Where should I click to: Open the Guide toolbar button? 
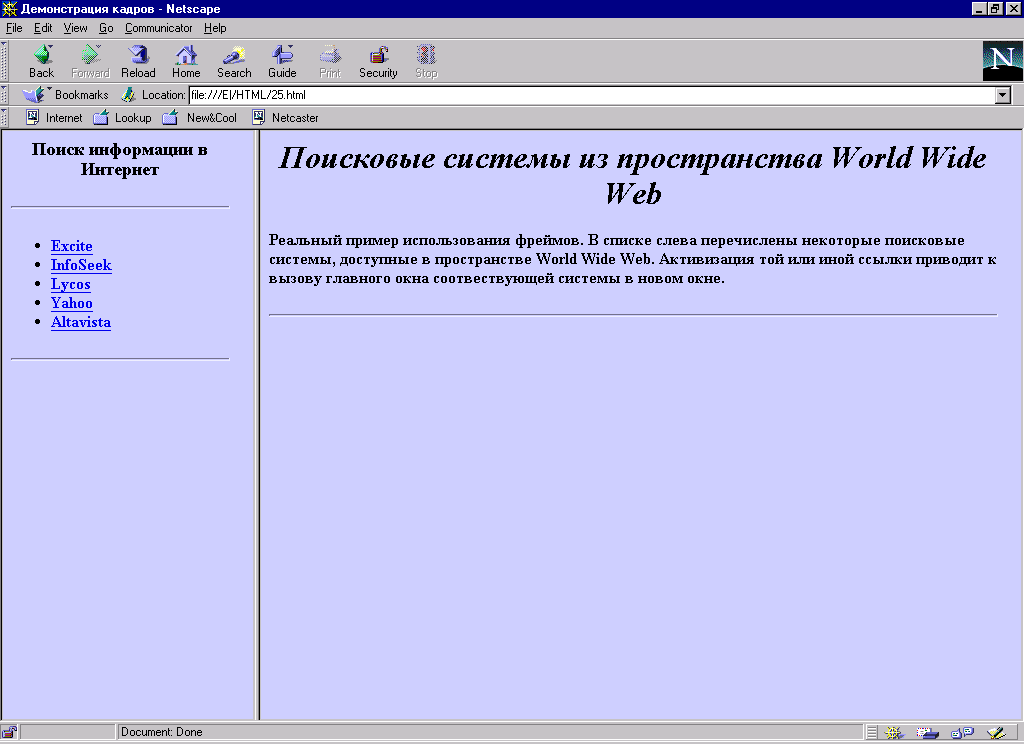282,61
